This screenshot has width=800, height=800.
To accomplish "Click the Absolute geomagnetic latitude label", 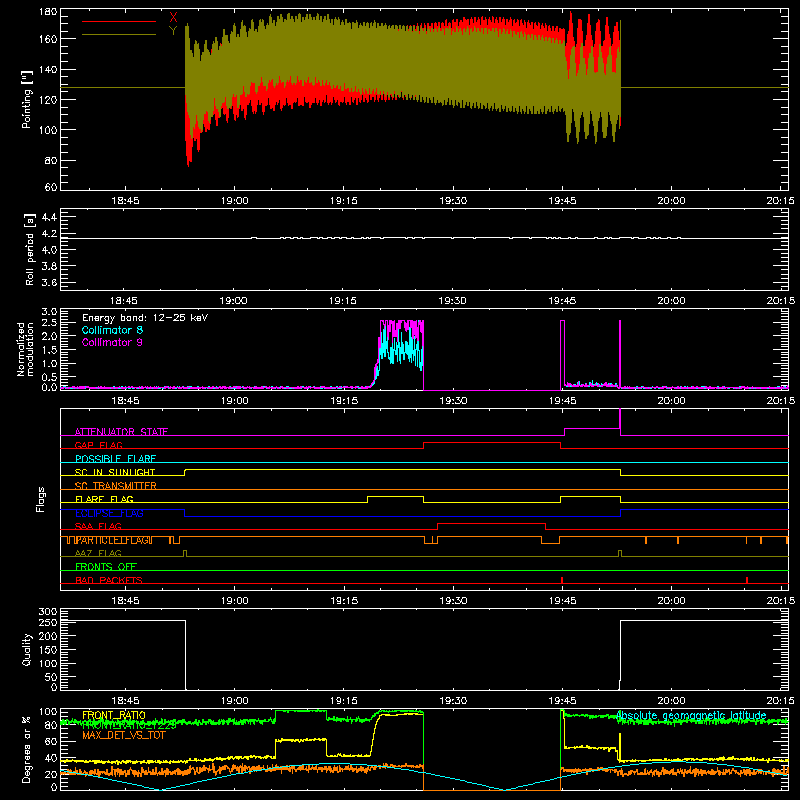I will pos(691,715).
